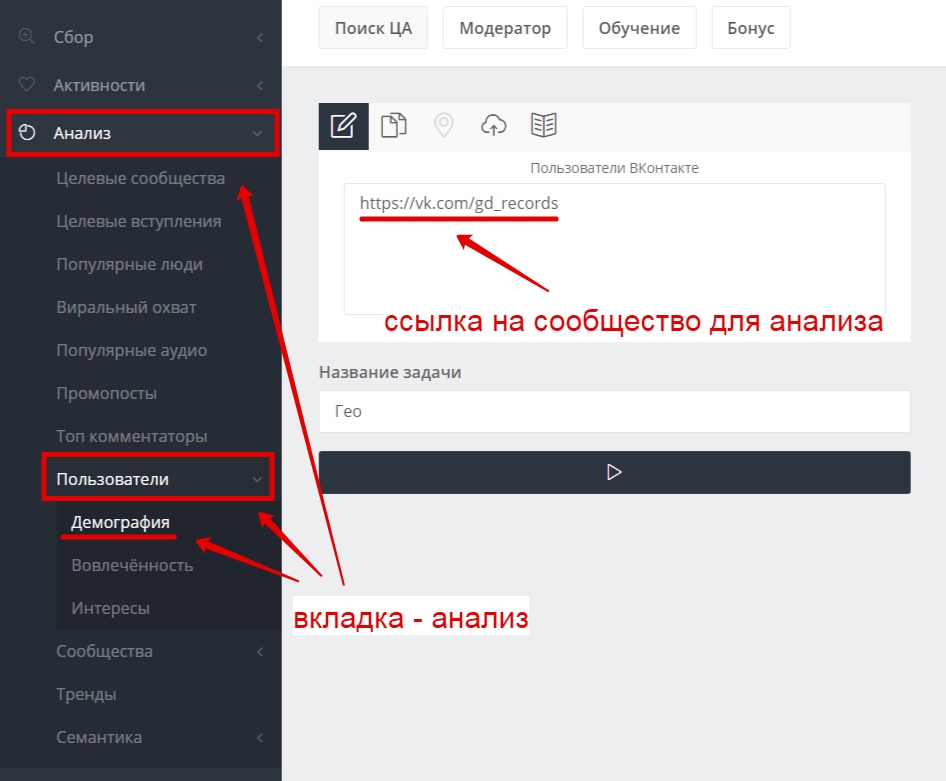The image size is (946, 781).
Task: Open Топ комментаторы item
Action: tap(132, 436)
